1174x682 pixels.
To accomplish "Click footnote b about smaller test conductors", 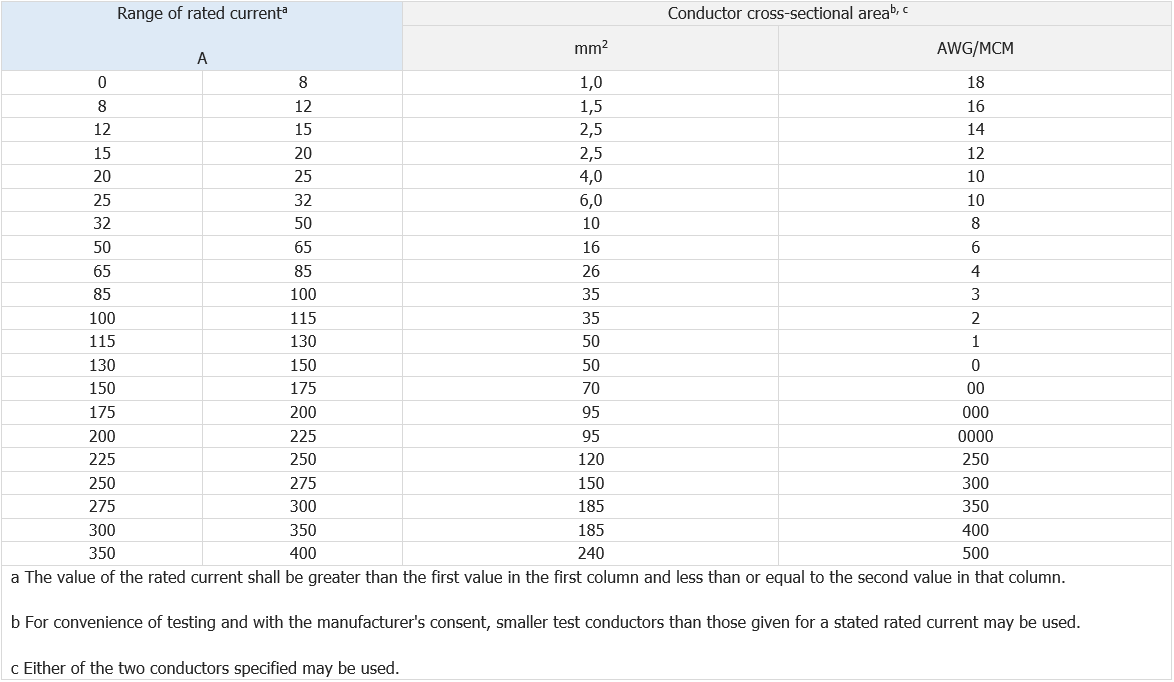I will click(545, 623).
